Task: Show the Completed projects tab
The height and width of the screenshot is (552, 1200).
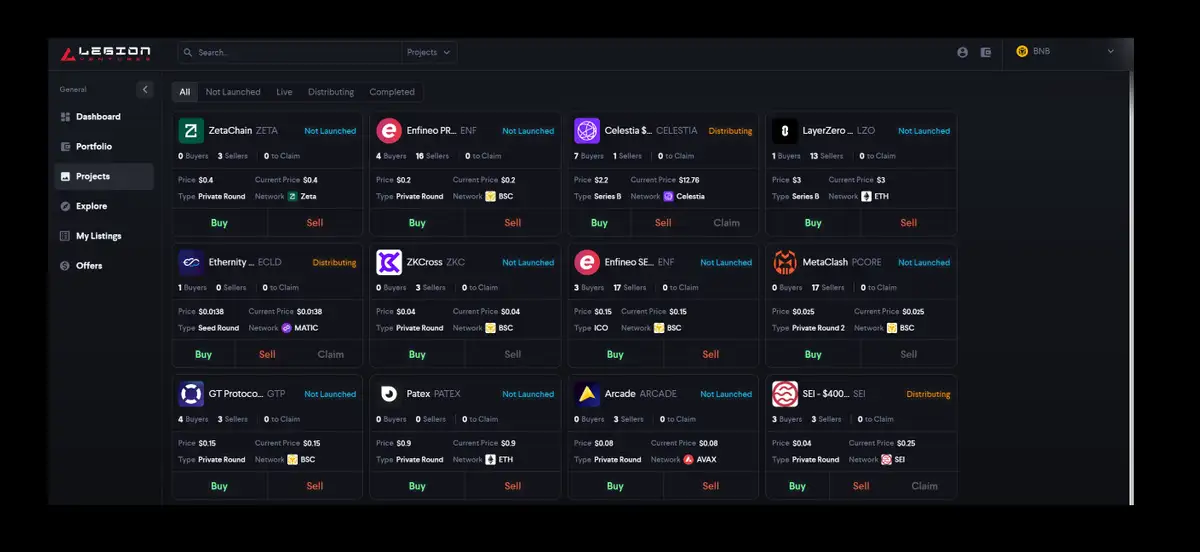Action: (x=392, y=92)
